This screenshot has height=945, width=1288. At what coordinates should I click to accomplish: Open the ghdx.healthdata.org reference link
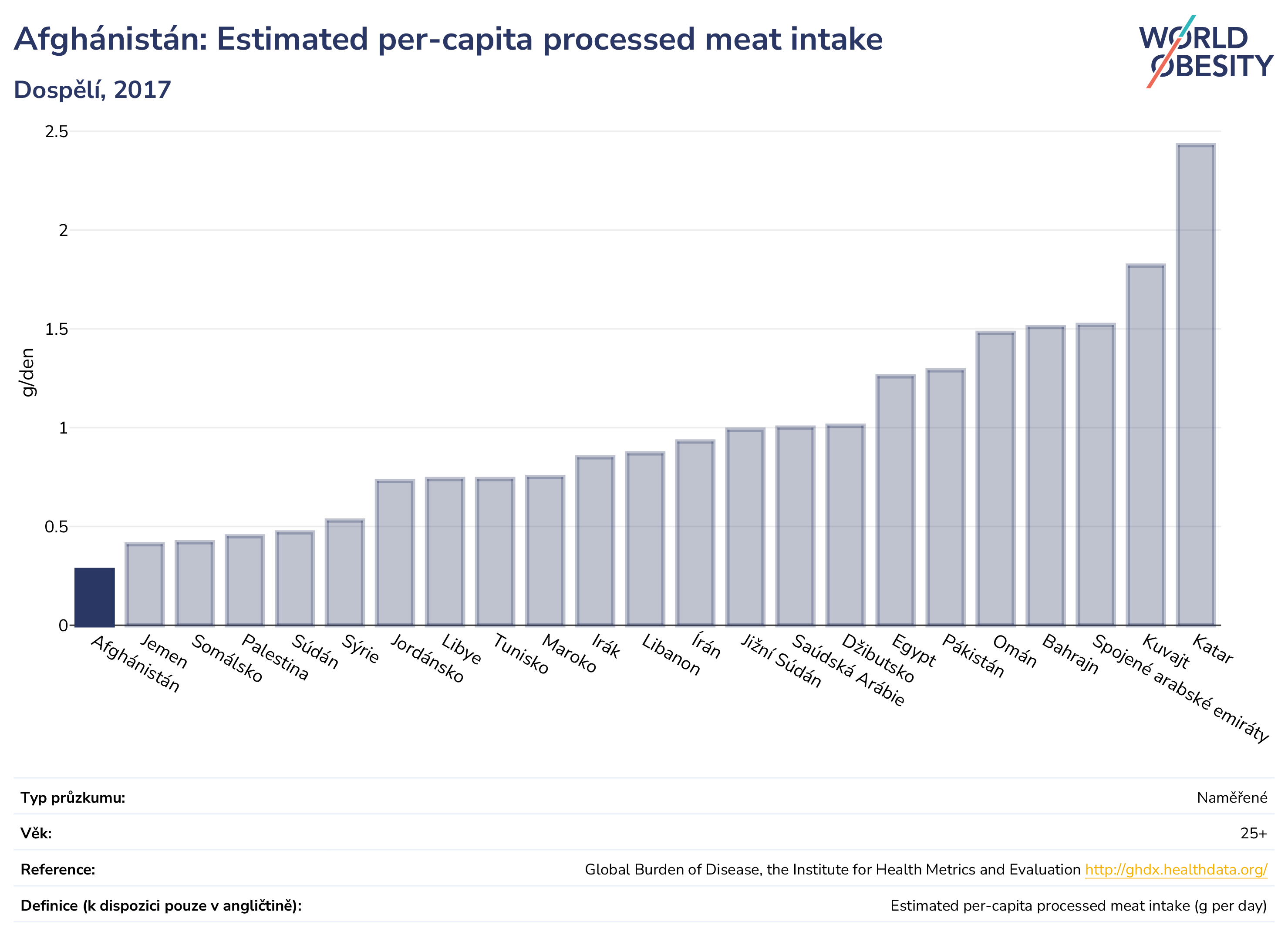(x=1176, y=870)
